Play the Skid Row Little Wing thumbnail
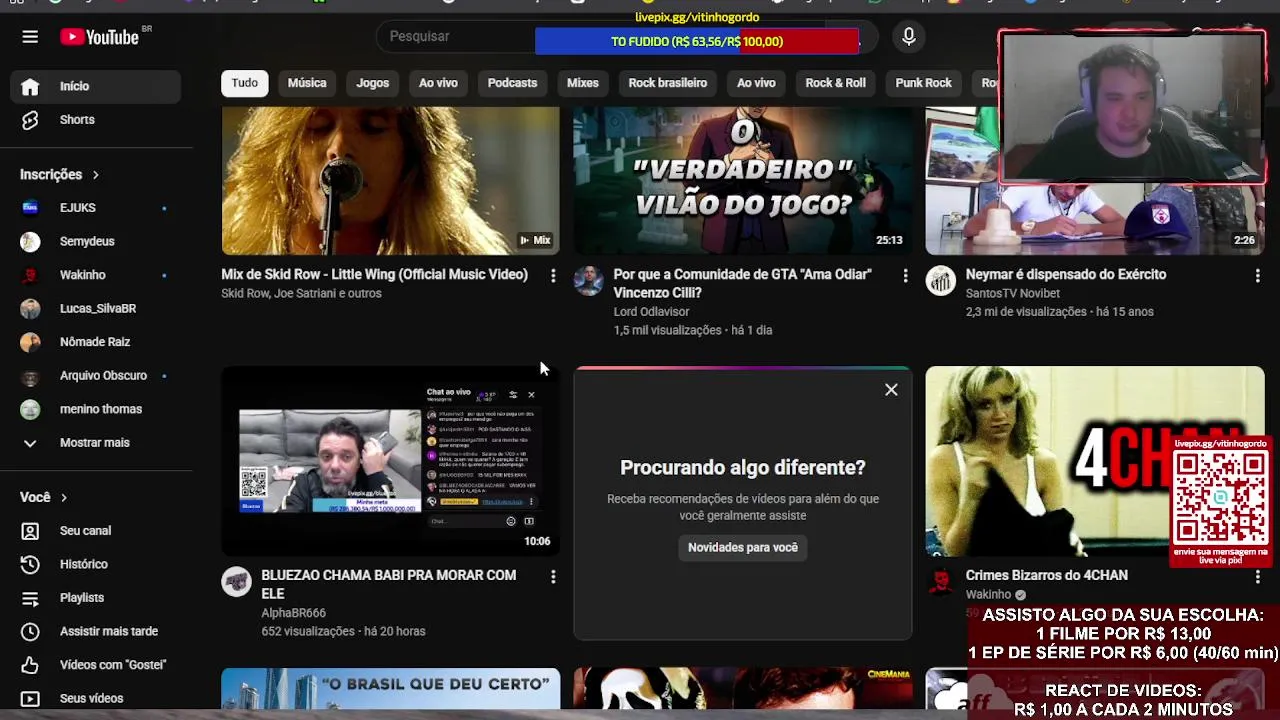Image resolution: width=1280 pixels, height=720 pixels. pyautogui.click(x=390, y=180)
